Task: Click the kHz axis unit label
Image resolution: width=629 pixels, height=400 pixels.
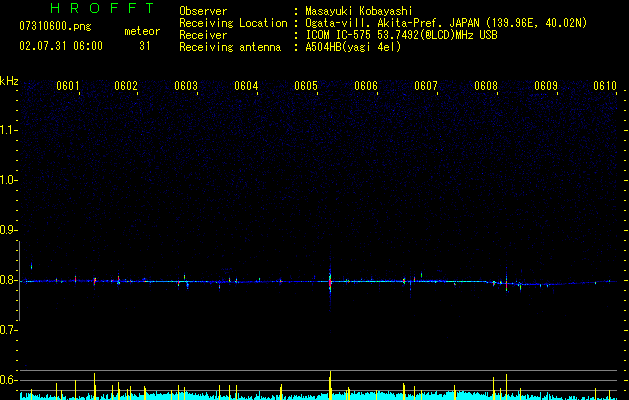Action: tap(9, 81)
